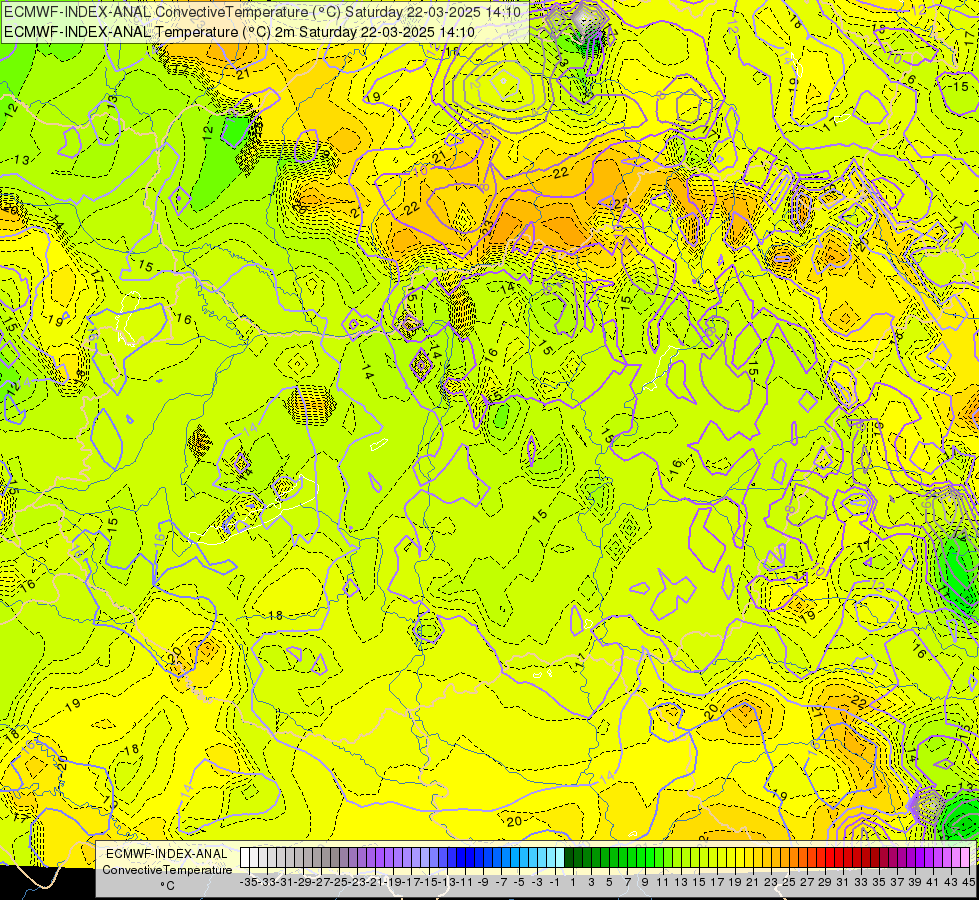Pick the blue swatch above -11

tap(461, 857)
